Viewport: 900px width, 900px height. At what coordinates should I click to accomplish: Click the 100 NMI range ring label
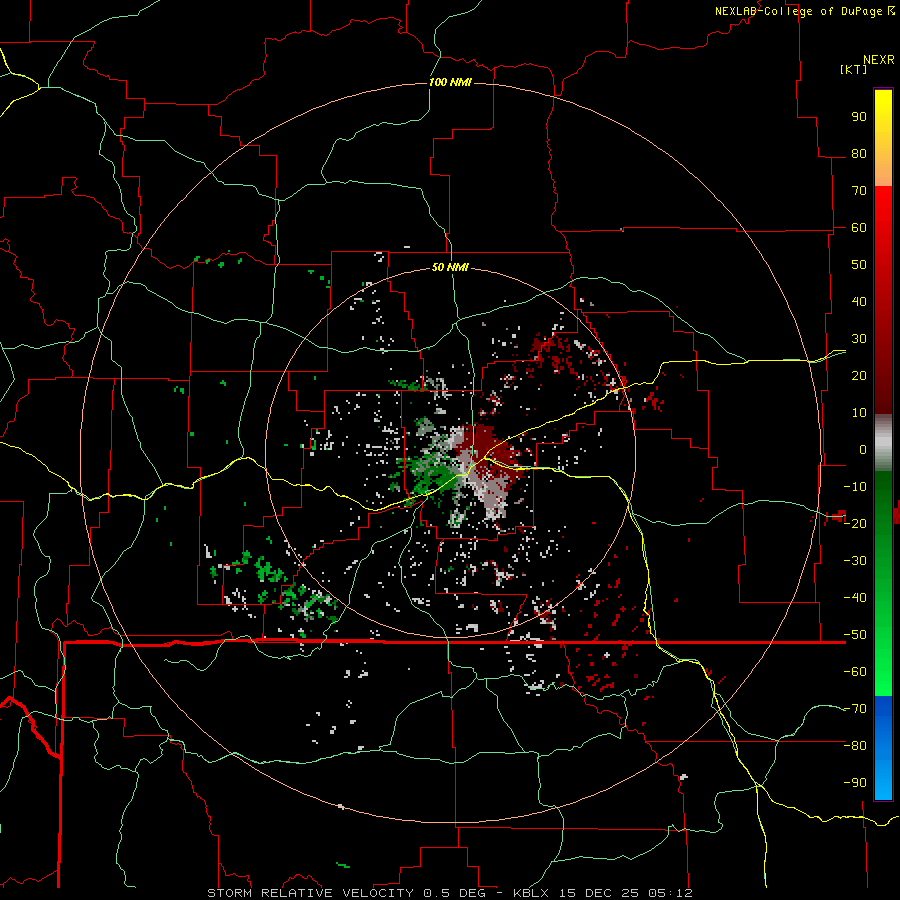(450, 82)
